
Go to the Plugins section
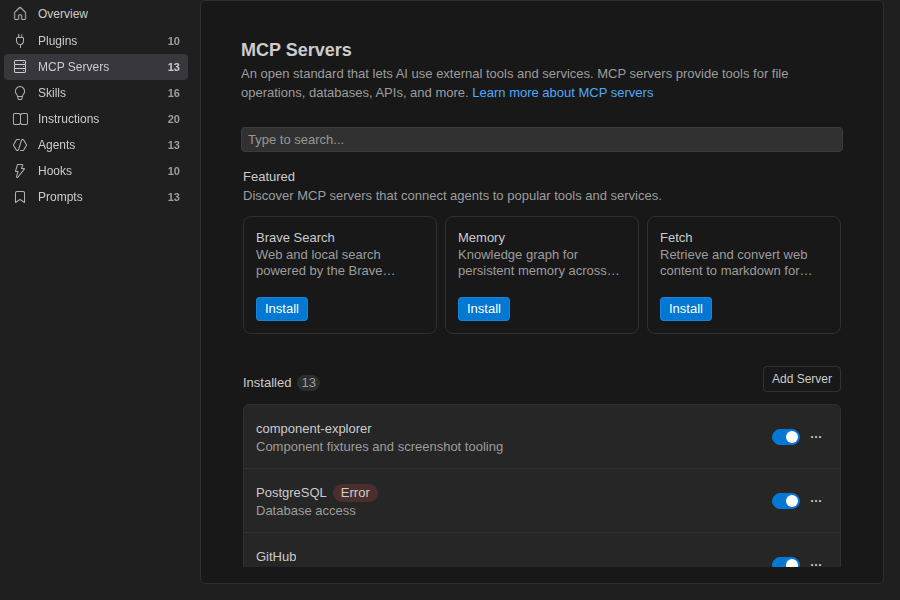[x=96, y=41]
